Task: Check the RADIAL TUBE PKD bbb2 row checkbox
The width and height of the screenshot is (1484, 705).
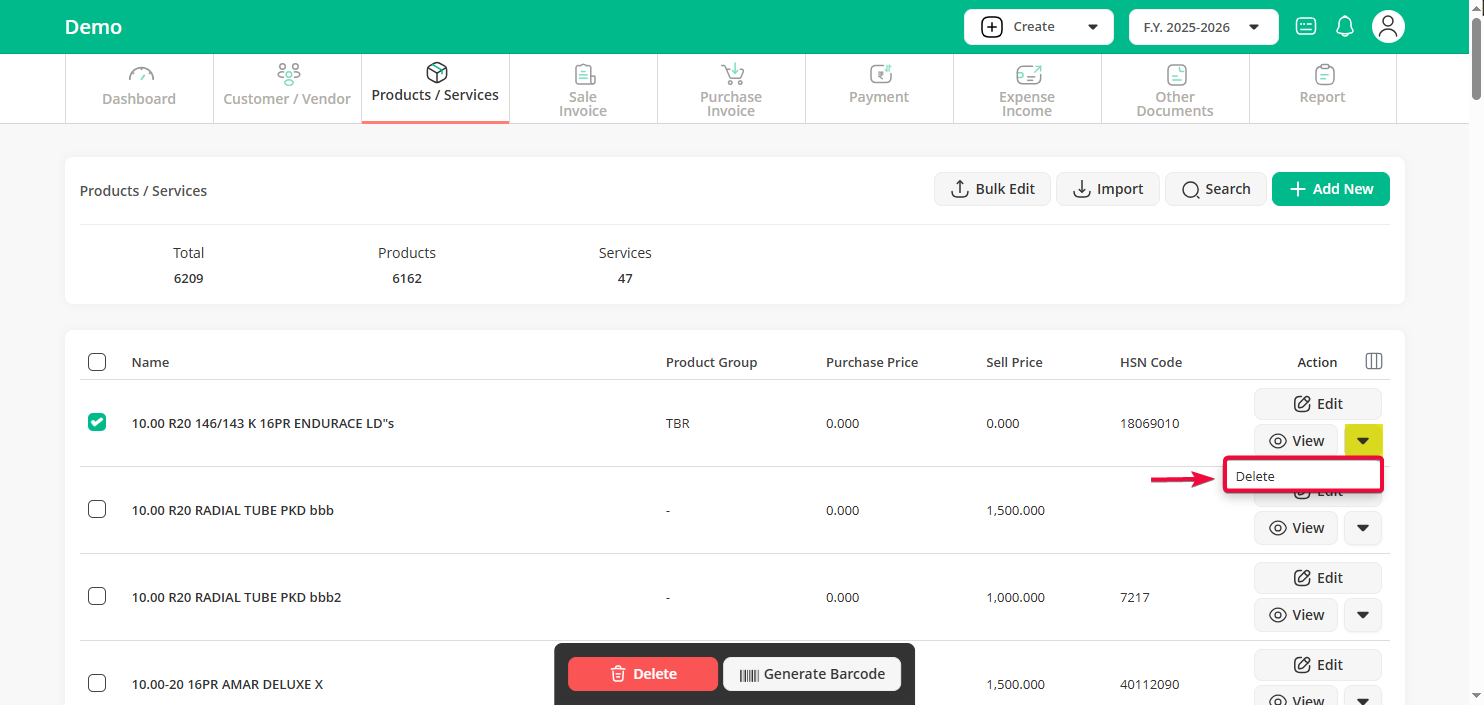Action: 97,596
